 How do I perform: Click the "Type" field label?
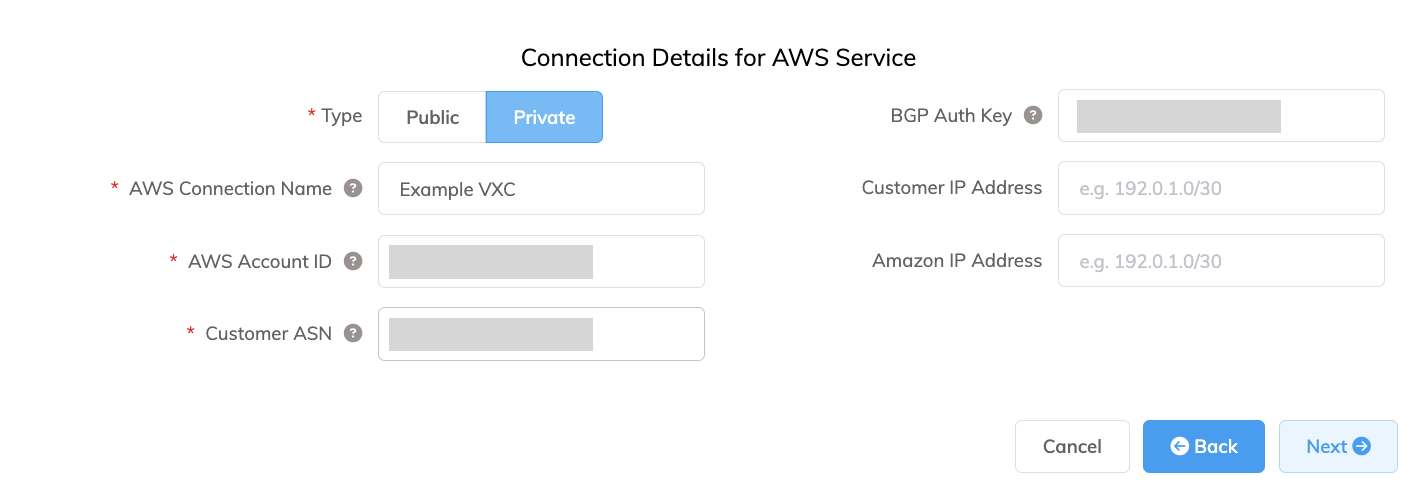(342, 116)
